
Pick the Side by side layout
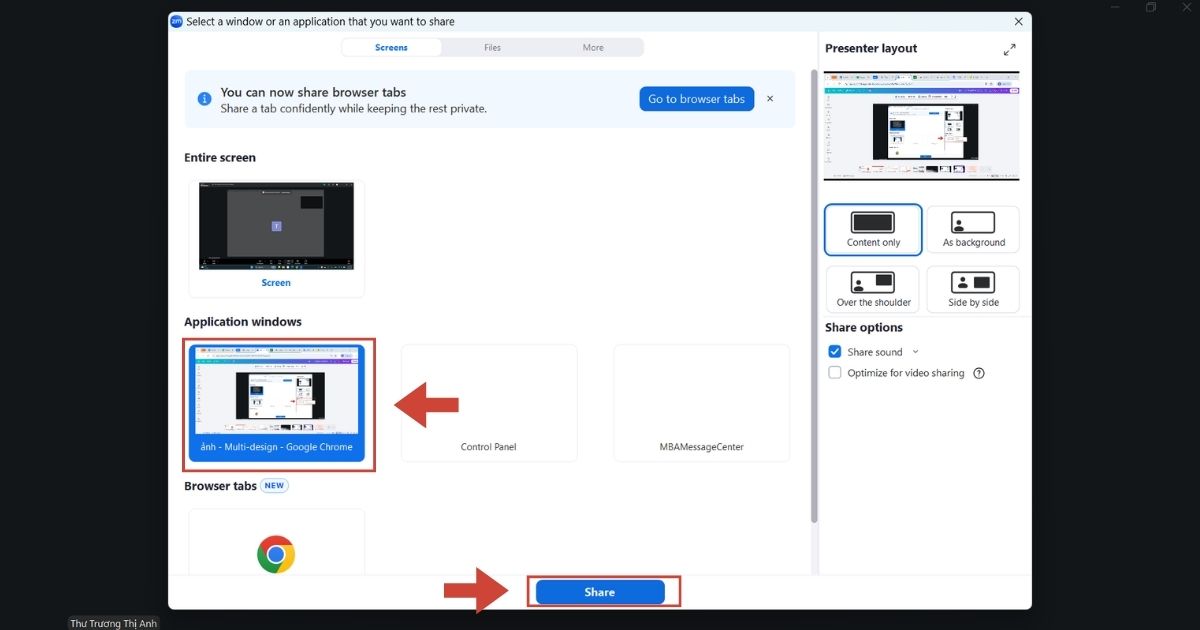[x=973, y=290]
